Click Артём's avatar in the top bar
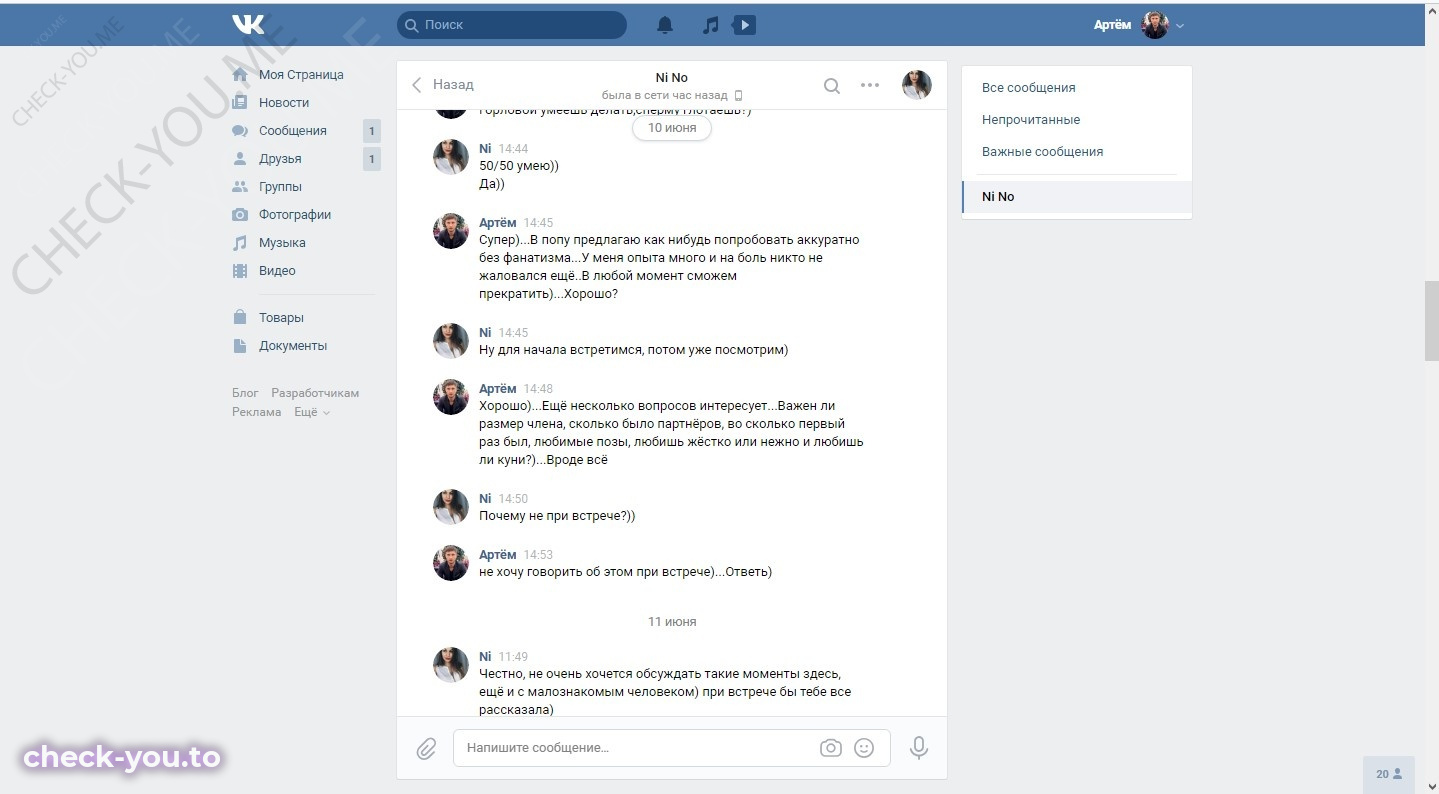Screen dimensions: 1439x794 [x=1155, y=25]
